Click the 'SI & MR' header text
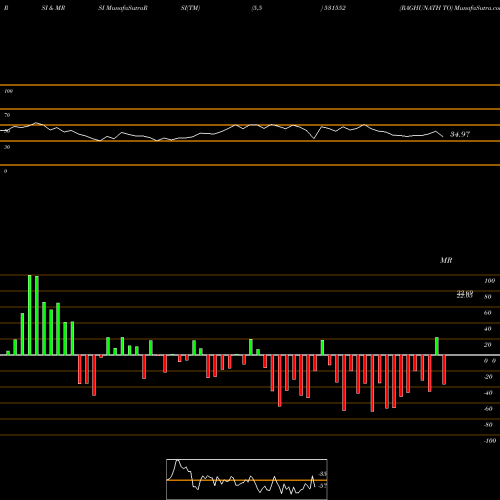 point(53,8)
